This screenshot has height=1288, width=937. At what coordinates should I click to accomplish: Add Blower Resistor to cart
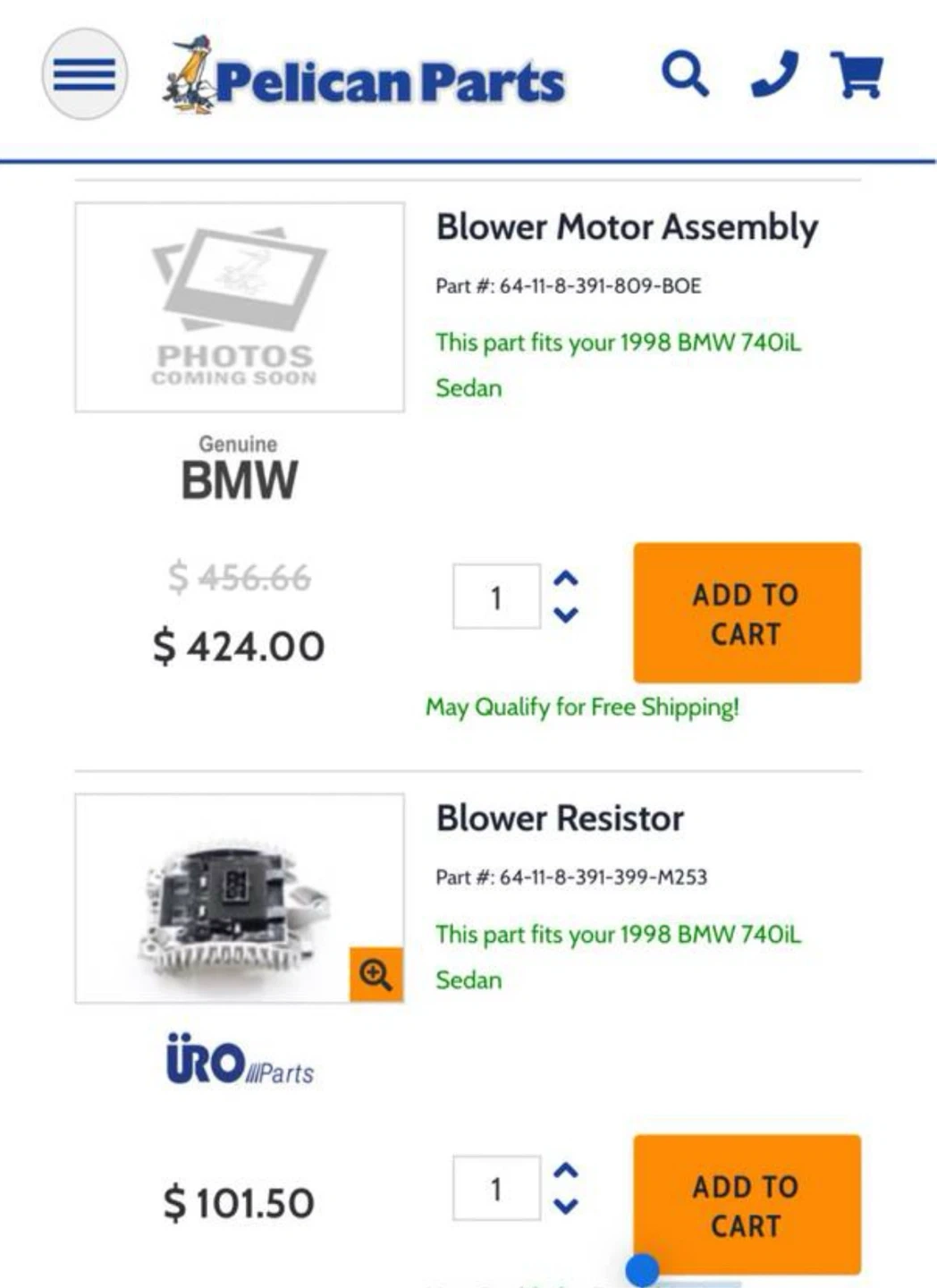747,1205
